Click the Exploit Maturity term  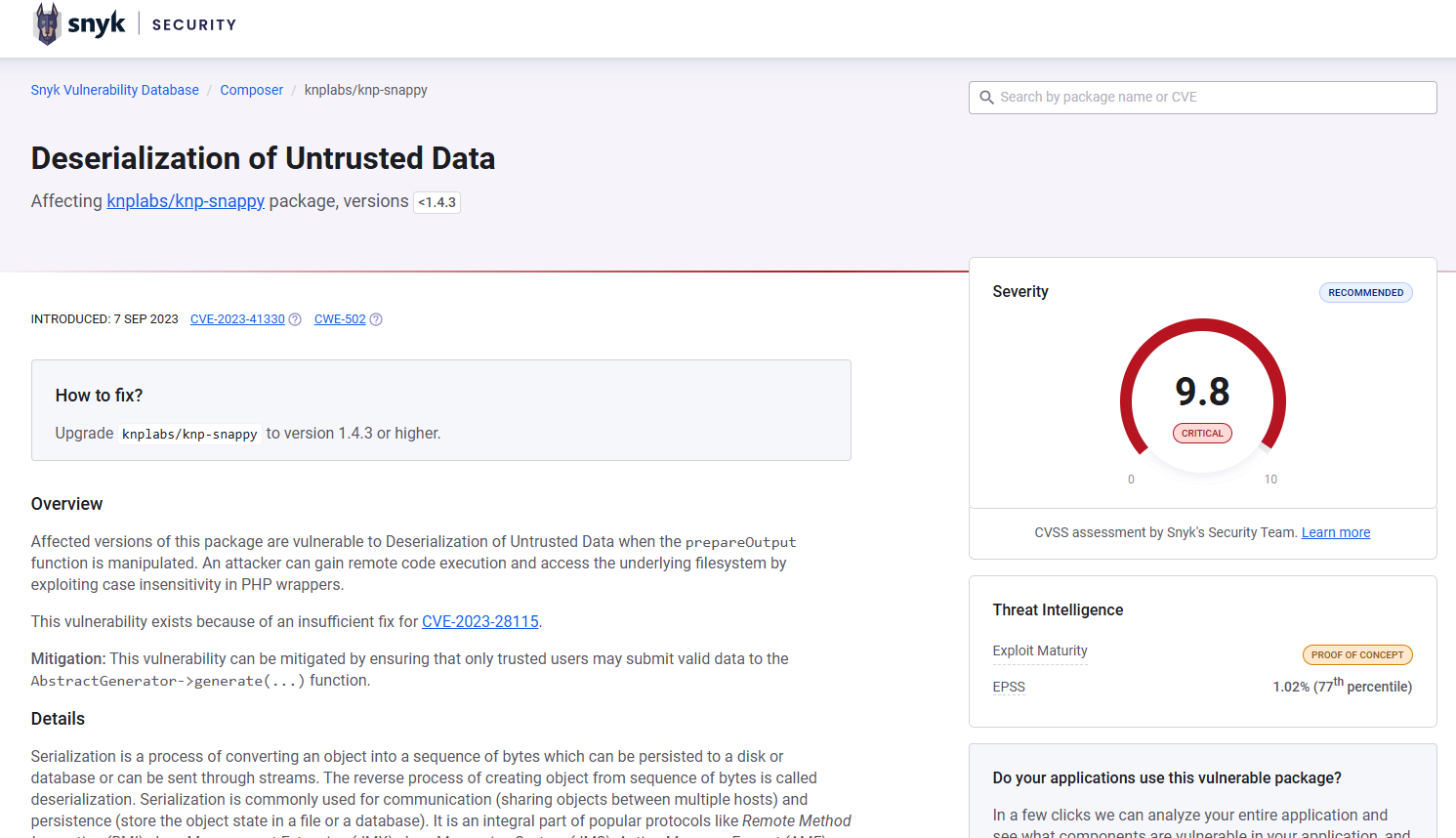[x=1039, y=651]
